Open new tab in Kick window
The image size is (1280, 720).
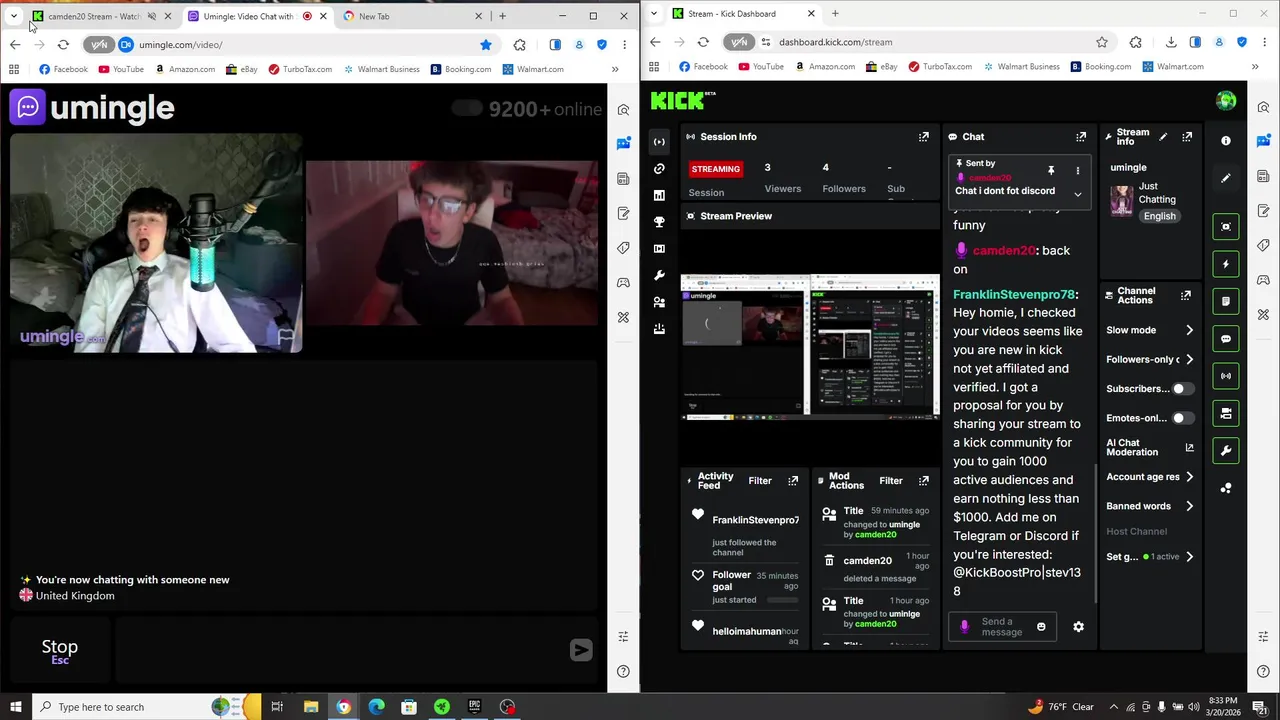click(835, 14)
